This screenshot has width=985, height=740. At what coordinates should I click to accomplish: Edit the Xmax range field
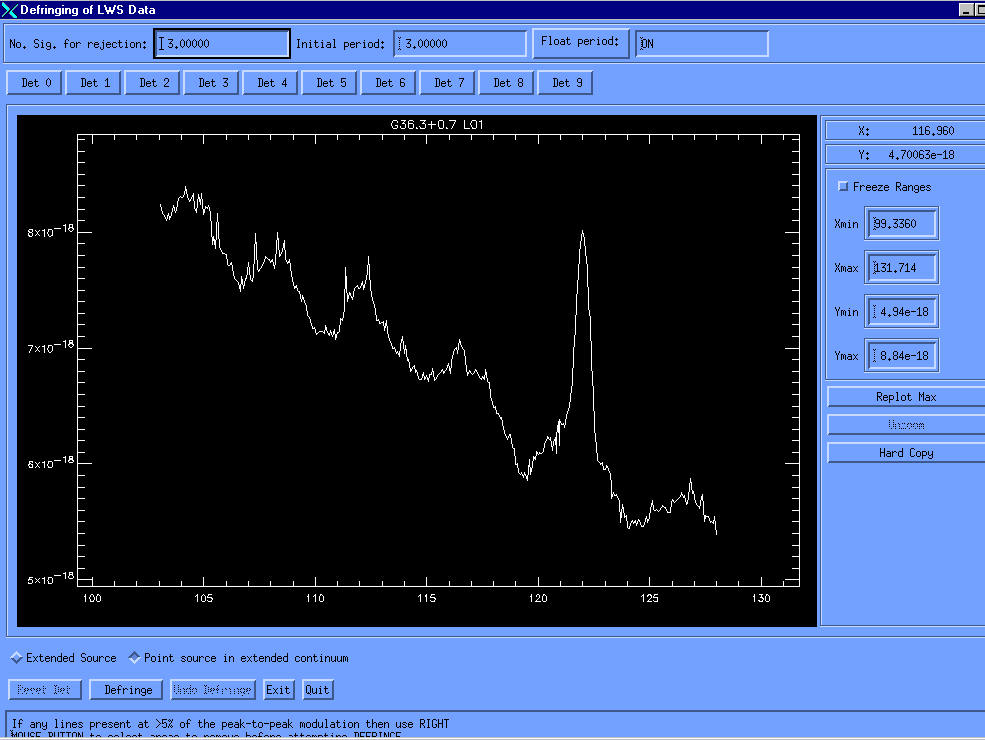[902, 268]
